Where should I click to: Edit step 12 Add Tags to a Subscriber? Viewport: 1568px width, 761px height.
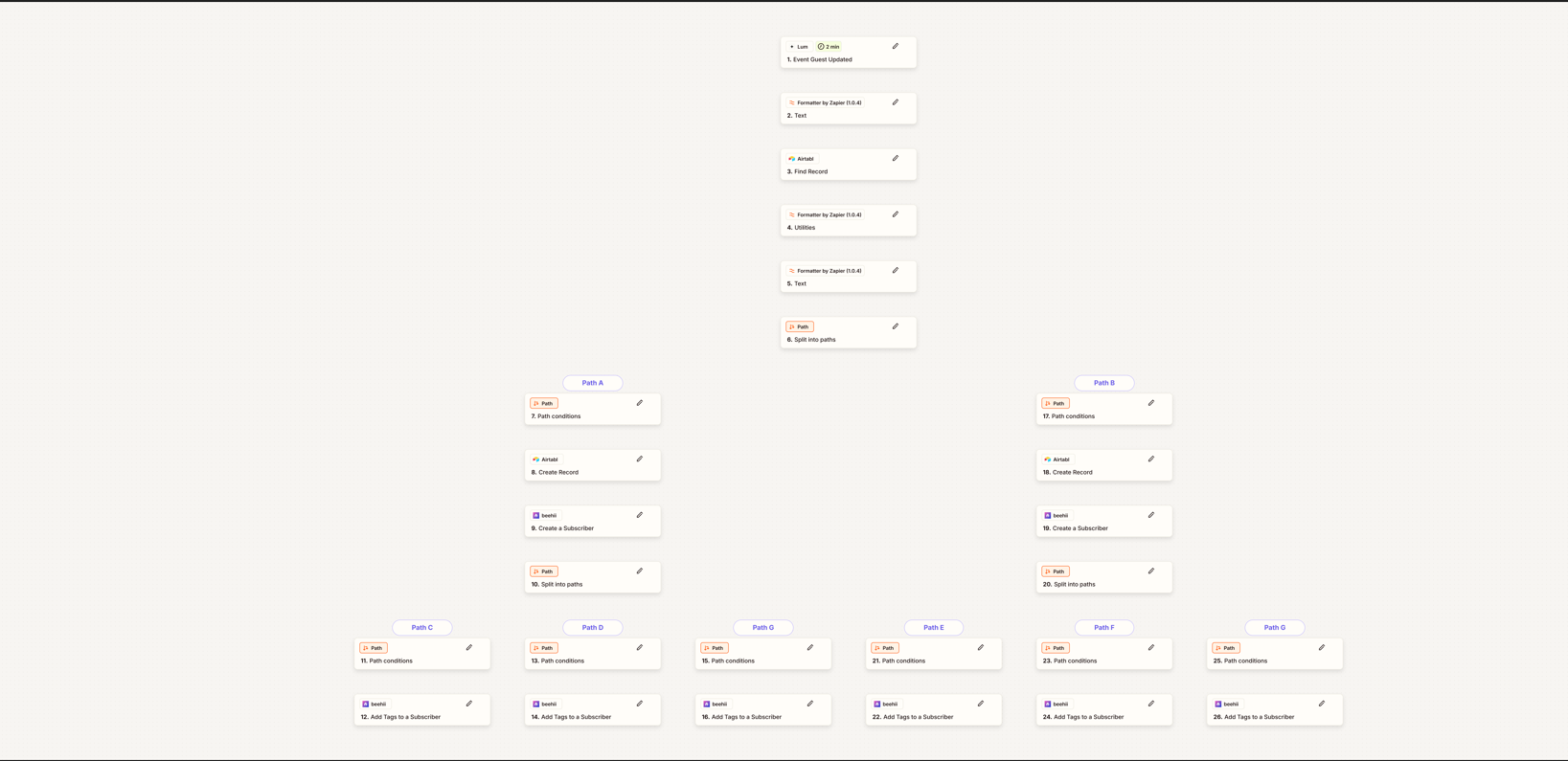point(469,704)
